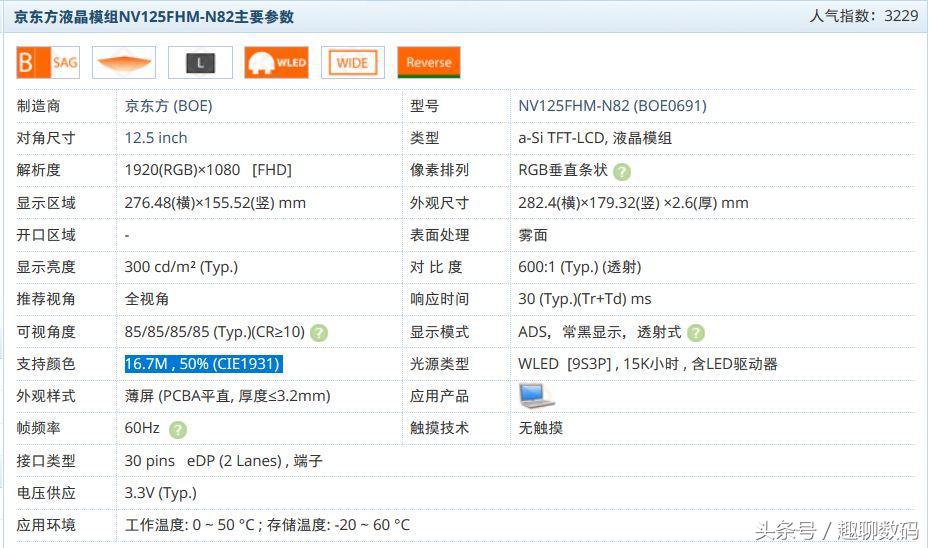Click the dark 'L' panel icon
The height and width of the screenshot is (548, 932).
200,62
